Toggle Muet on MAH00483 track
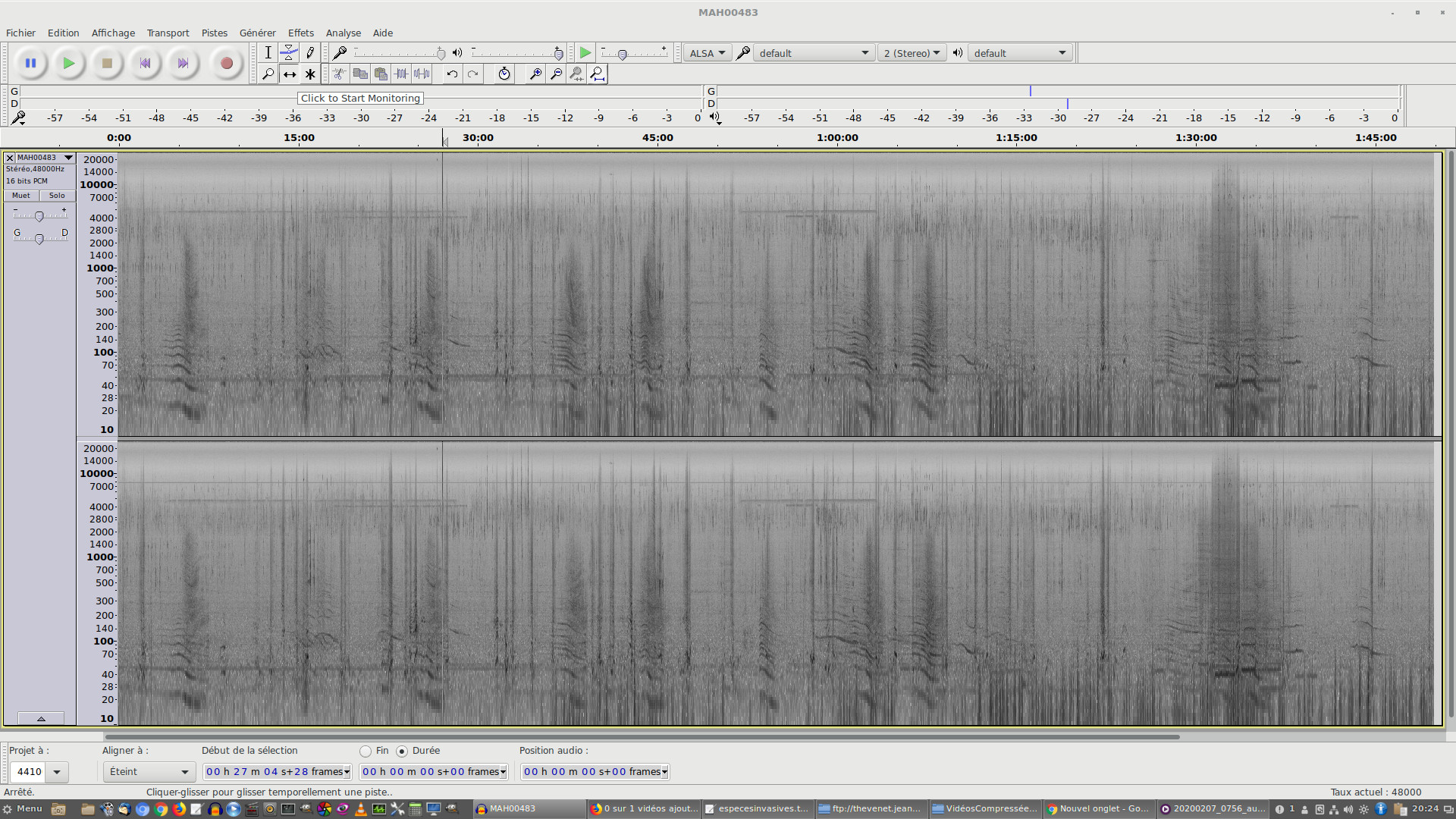The image size is (1456, 819). [21, 196]
